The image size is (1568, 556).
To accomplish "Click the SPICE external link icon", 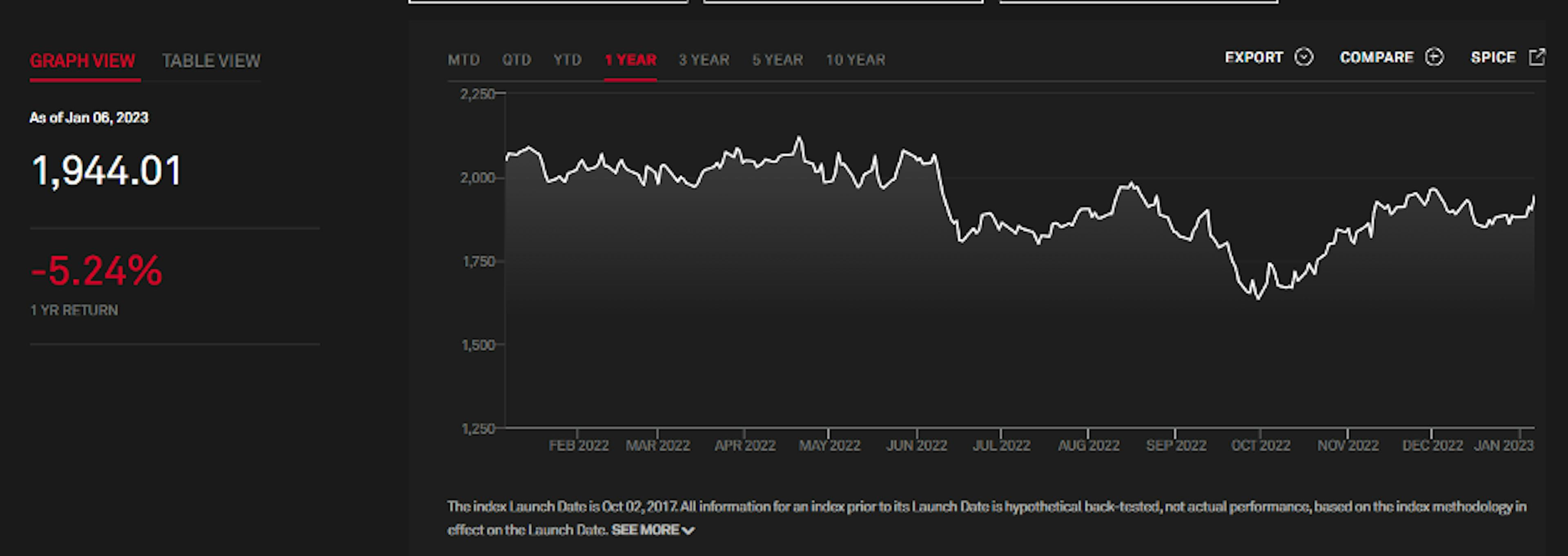I will pos(1537,57).
